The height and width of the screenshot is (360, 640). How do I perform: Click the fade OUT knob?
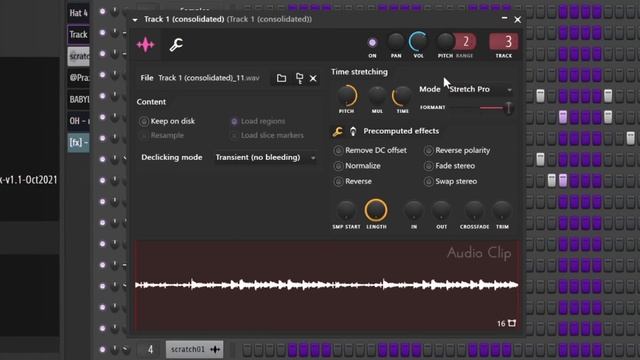click(441, 210)
